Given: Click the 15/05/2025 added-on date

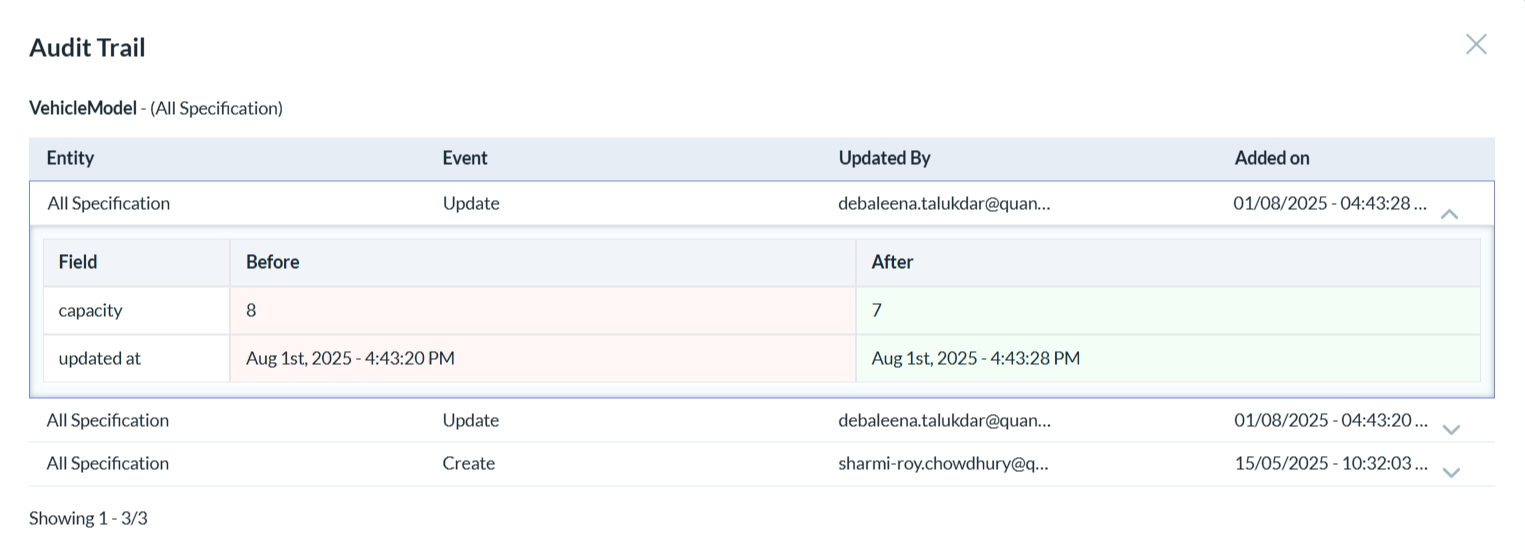Looking at the screenshot, I should tap(1330, 464).
